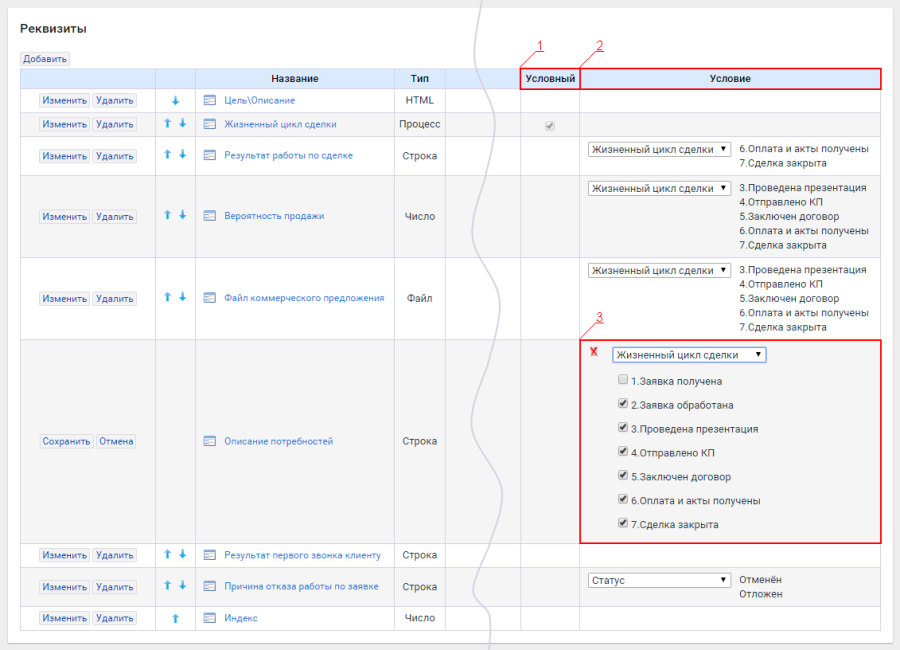The height and width of the screenshot is (650, 900).
Task: Click Изменить in Файл коммерческого предложения row
Action: pyautogui.click(x=64, y=299)
